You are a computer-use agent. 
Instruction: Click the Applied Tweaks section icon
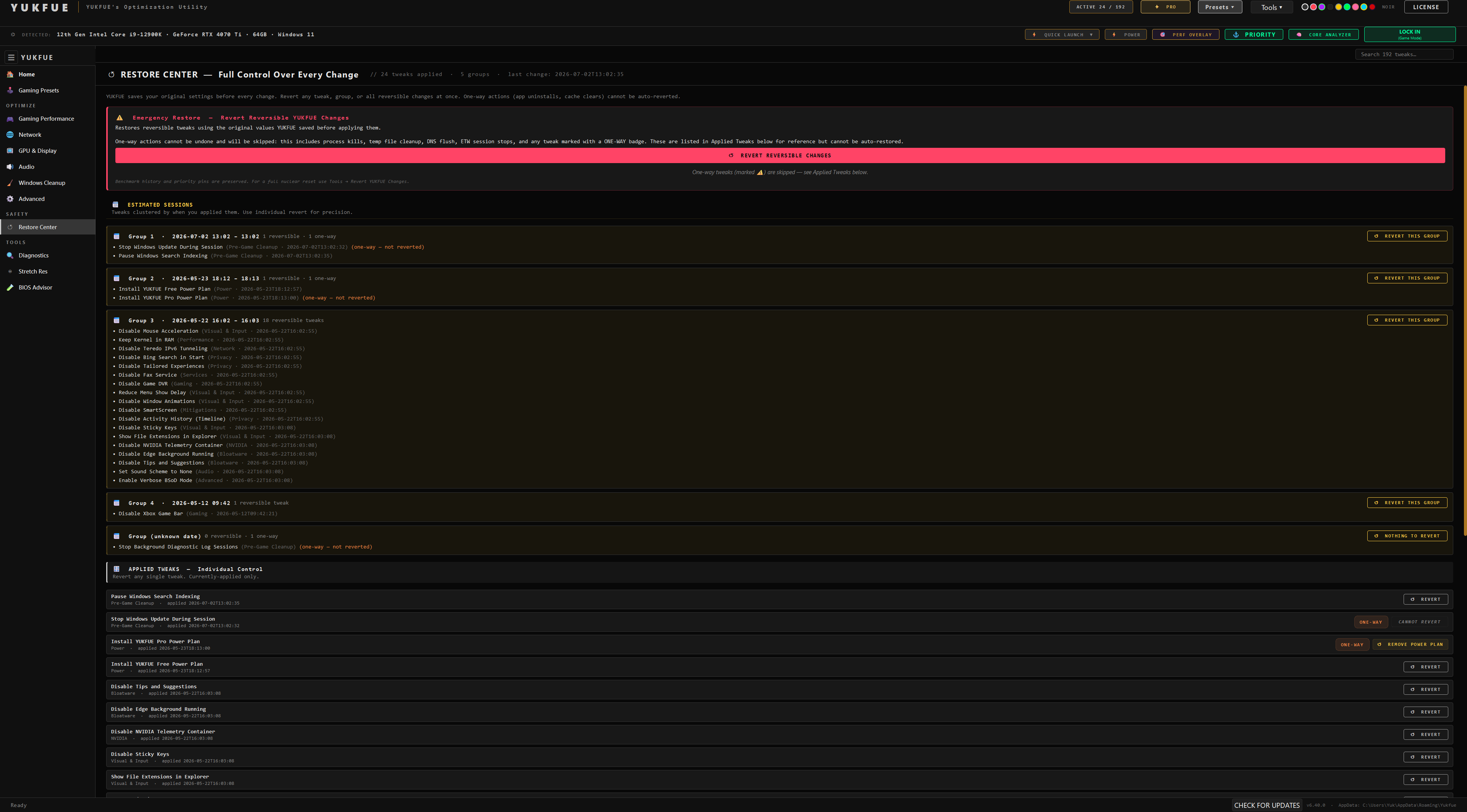[117, 569]
